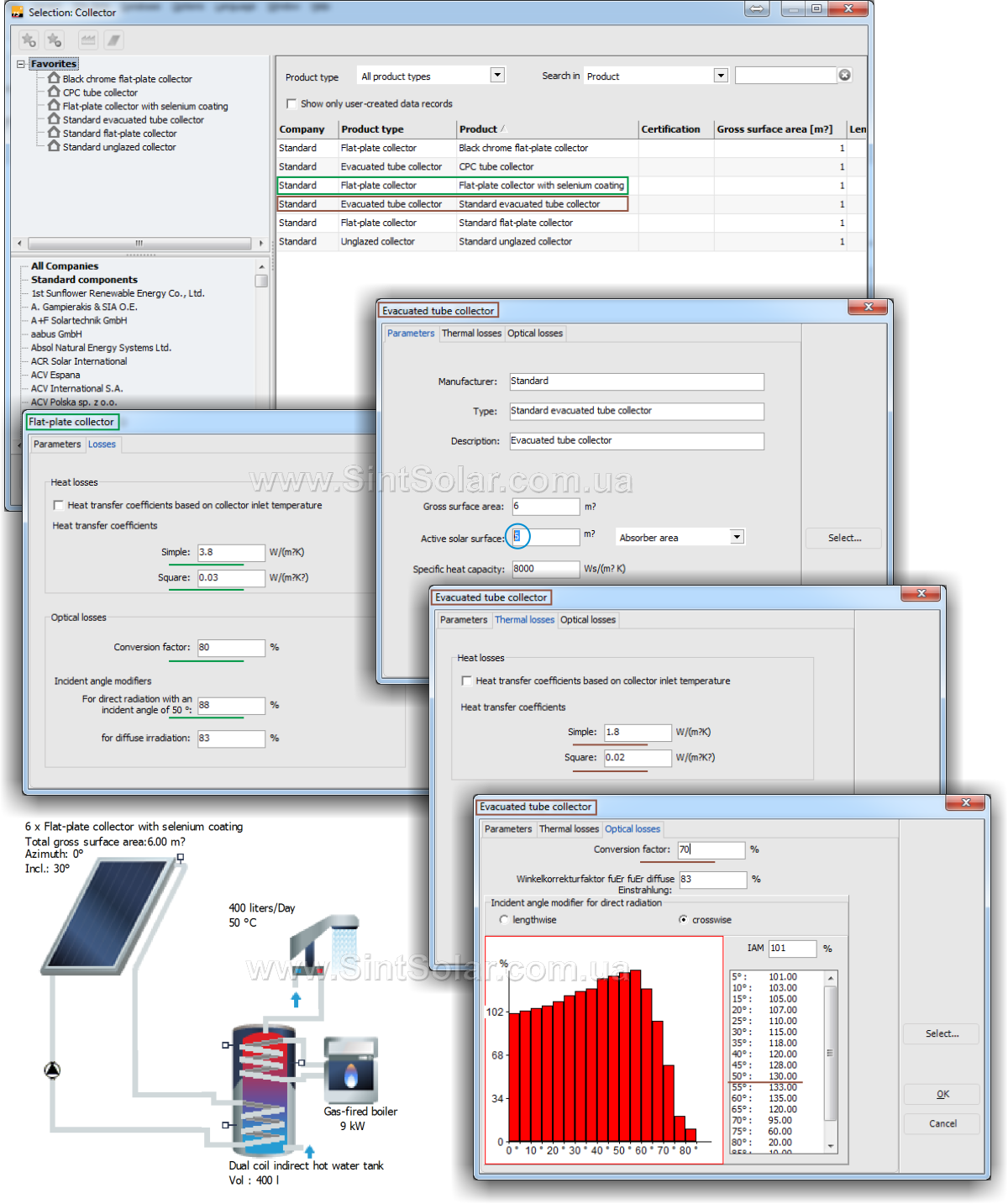Viewport: 1008px width, 1204px height.
Task: Select 1st Sunflower Renewable Energy Co., Ltd.
Action: pyautogui.click(x=118, y=293)
